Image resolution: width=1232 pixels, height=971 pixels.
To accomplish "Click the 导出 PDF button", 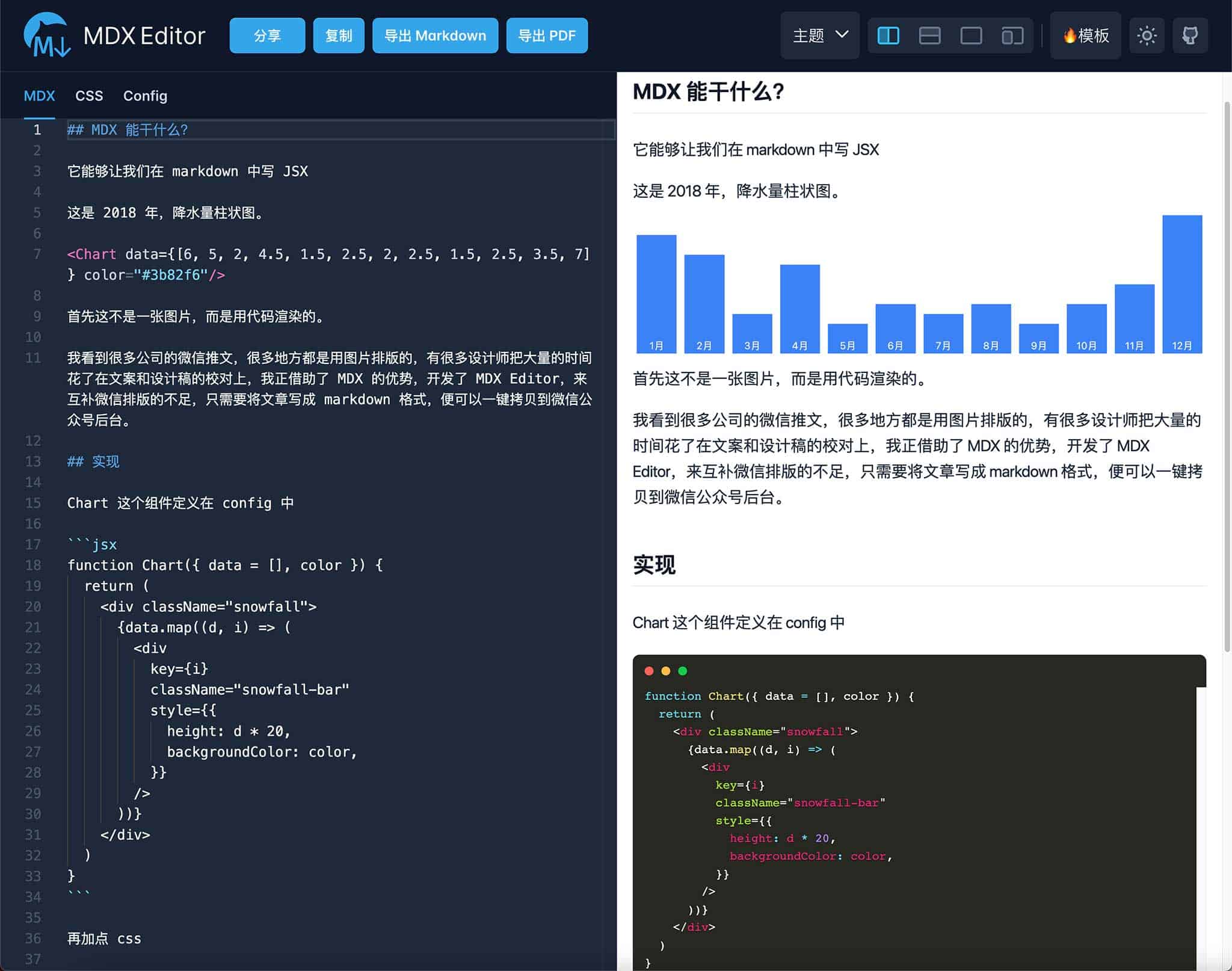I will (547, 35).
